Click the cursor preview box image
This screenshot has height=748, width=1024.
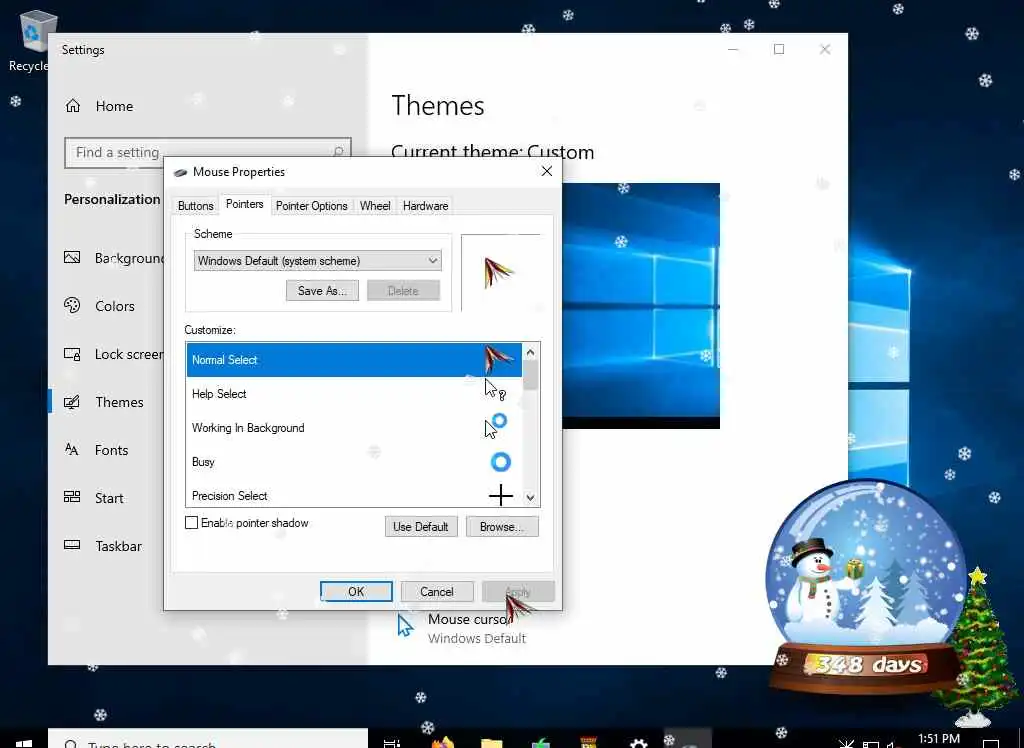click(498, 272)
